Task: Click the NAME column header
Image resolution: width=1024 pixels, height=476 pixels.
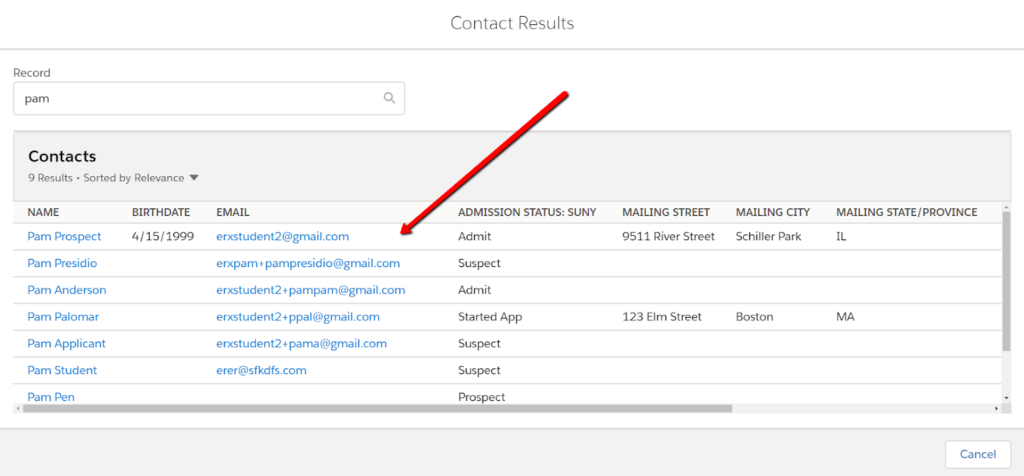Action: tap(43, 212)
